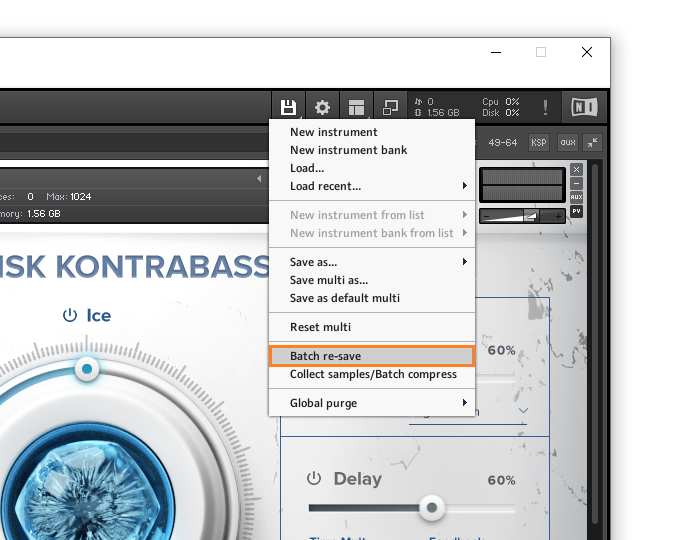Toggle the aux button in rack header
This screenshot has width=676, height=540.
[x=568, y=143]
